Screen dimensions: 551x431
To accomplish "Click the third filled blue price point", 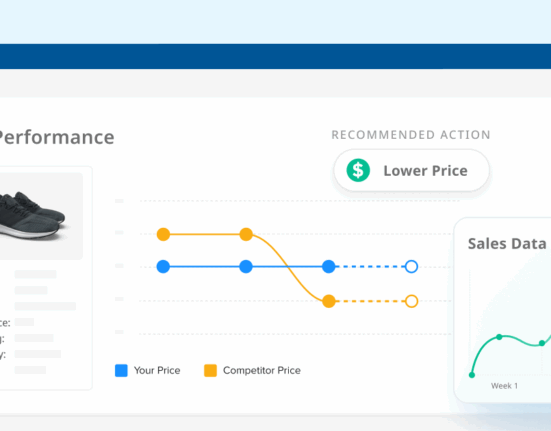I will click(329, 267).
